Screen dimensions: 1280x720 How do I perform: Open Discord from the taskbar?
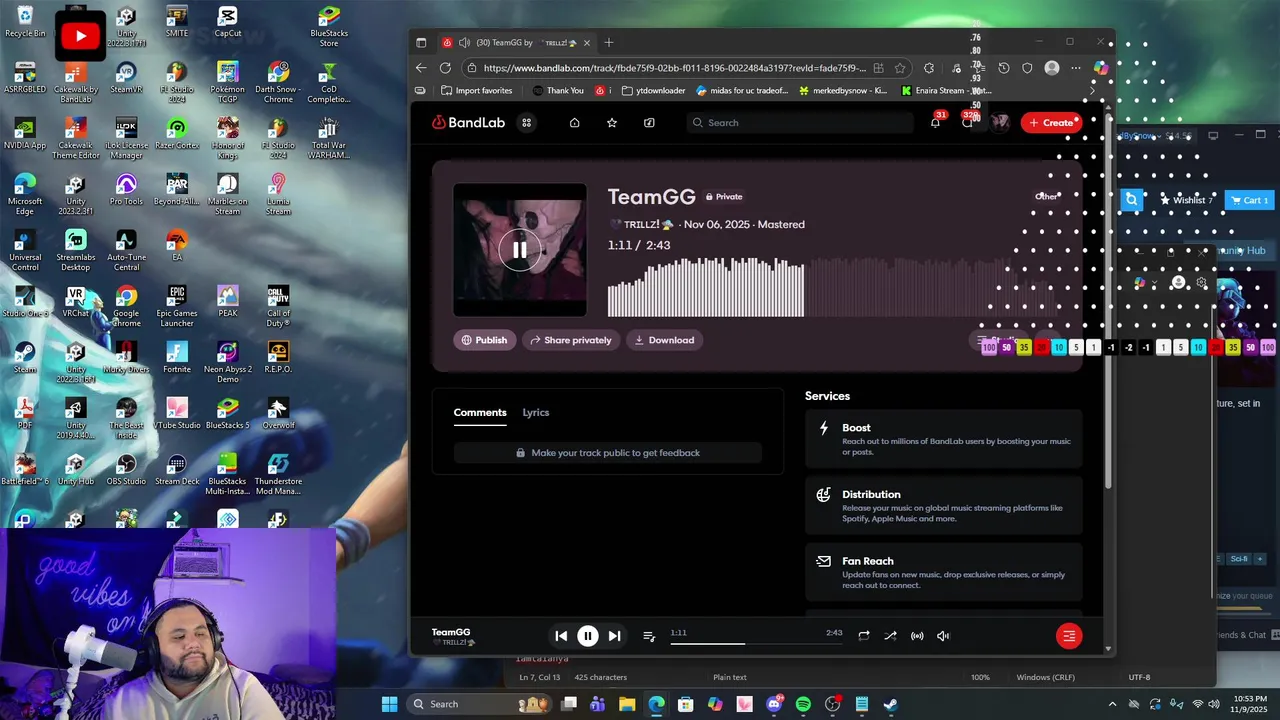point(774,704)
